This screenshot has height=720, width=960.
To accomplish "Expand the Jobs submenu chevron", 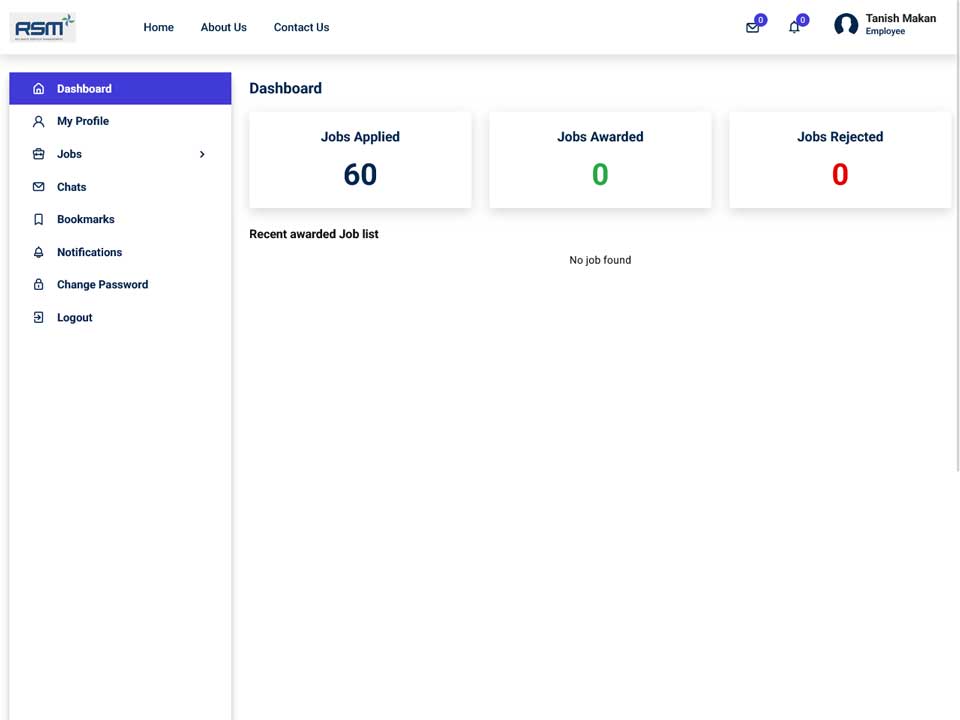I will (202, 154).
